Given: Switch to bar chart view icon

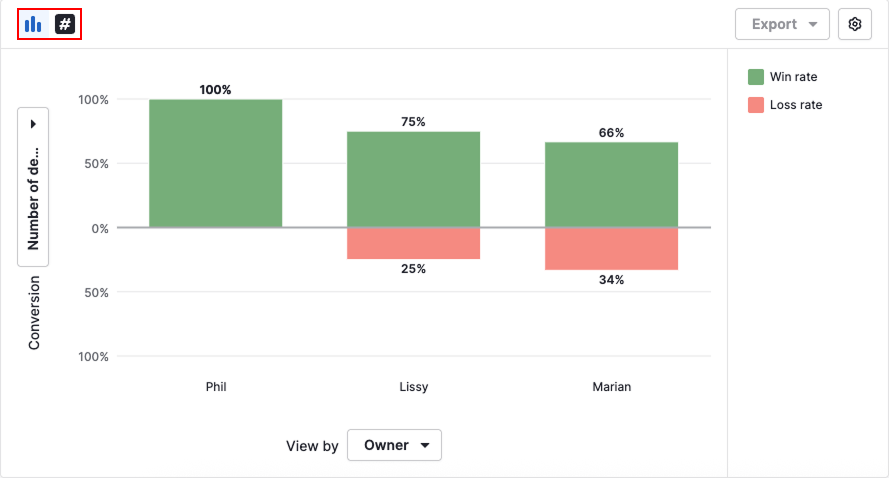Looking at the screenshot, I should tap(34, 24).
